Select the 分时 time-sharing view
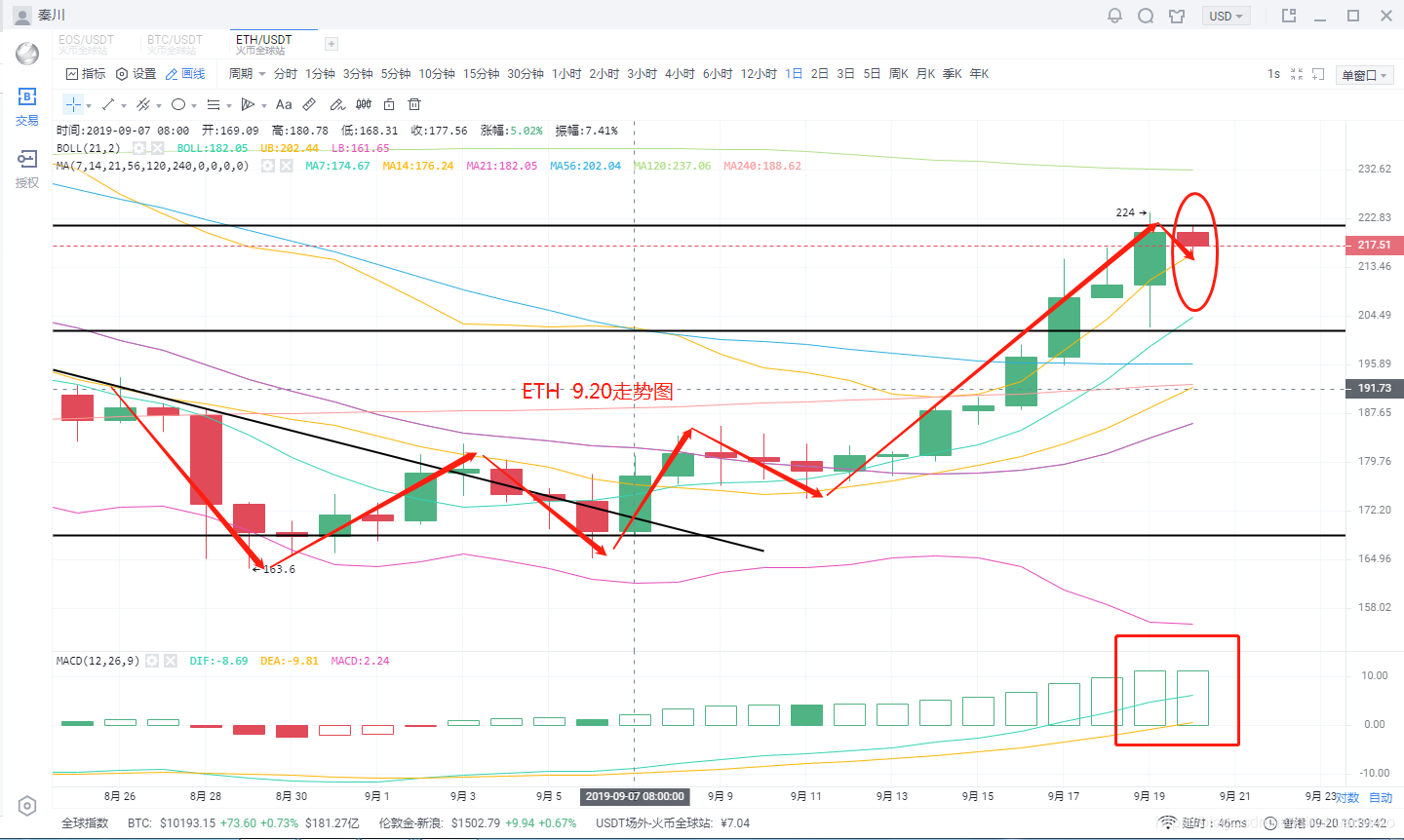Viewport: 1404px width, 840px height. [x=286, y=74]
